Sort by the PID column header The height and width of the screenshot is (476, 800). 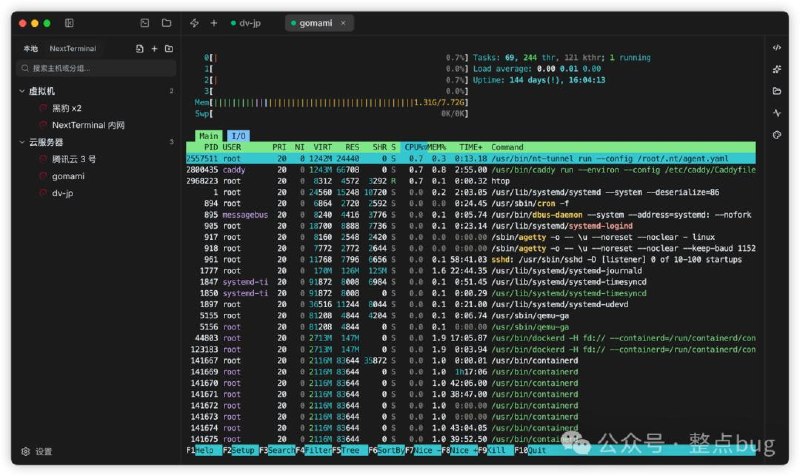pos(211,147)
